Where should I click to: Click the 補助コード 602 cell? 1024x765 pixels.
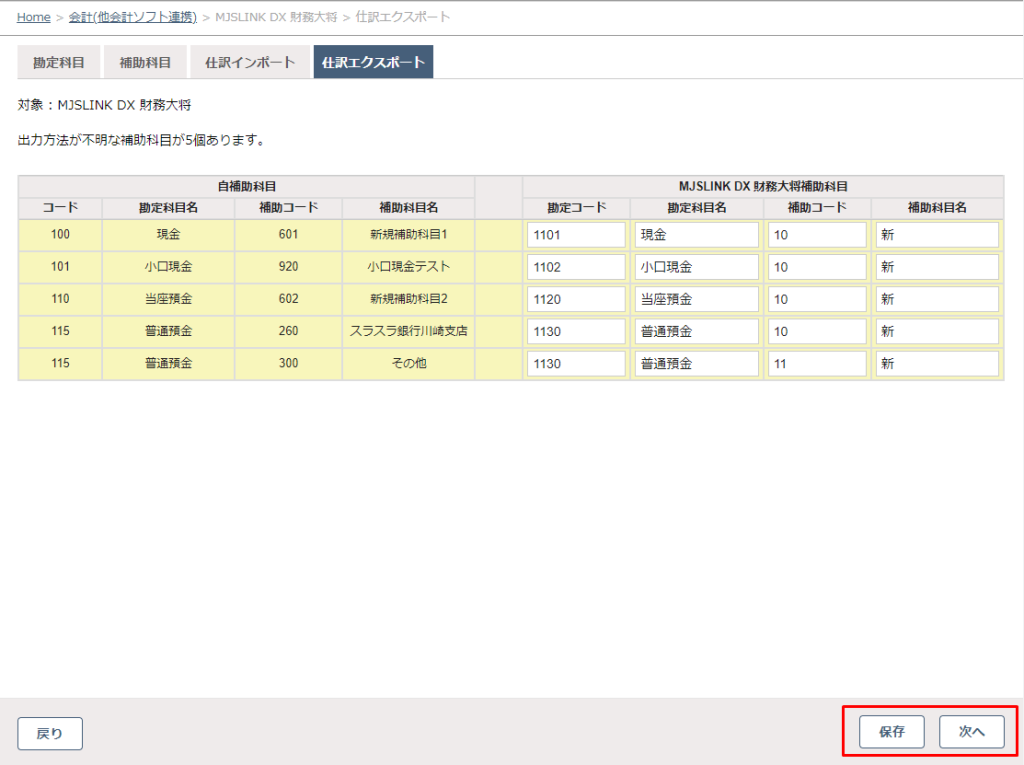[288, 299]
